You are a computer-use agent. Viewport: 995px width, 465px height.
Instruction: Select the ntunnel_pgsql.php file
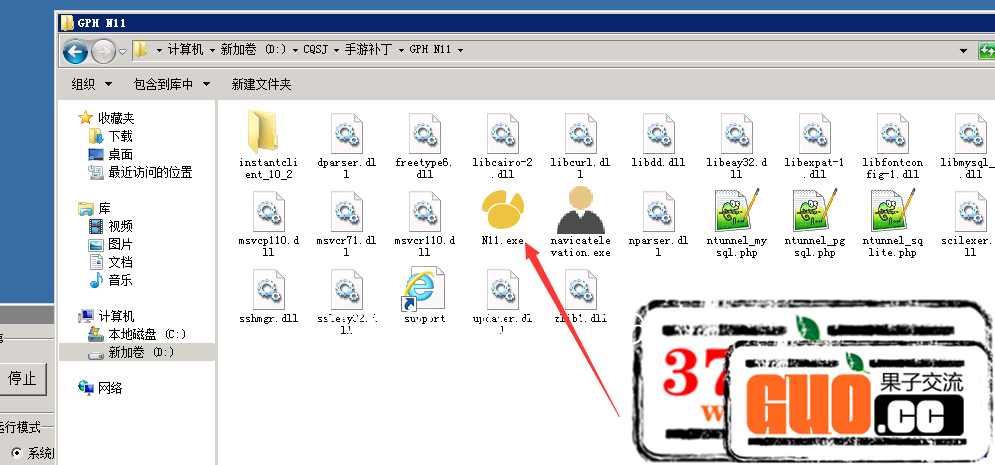(x=814, y=212)
